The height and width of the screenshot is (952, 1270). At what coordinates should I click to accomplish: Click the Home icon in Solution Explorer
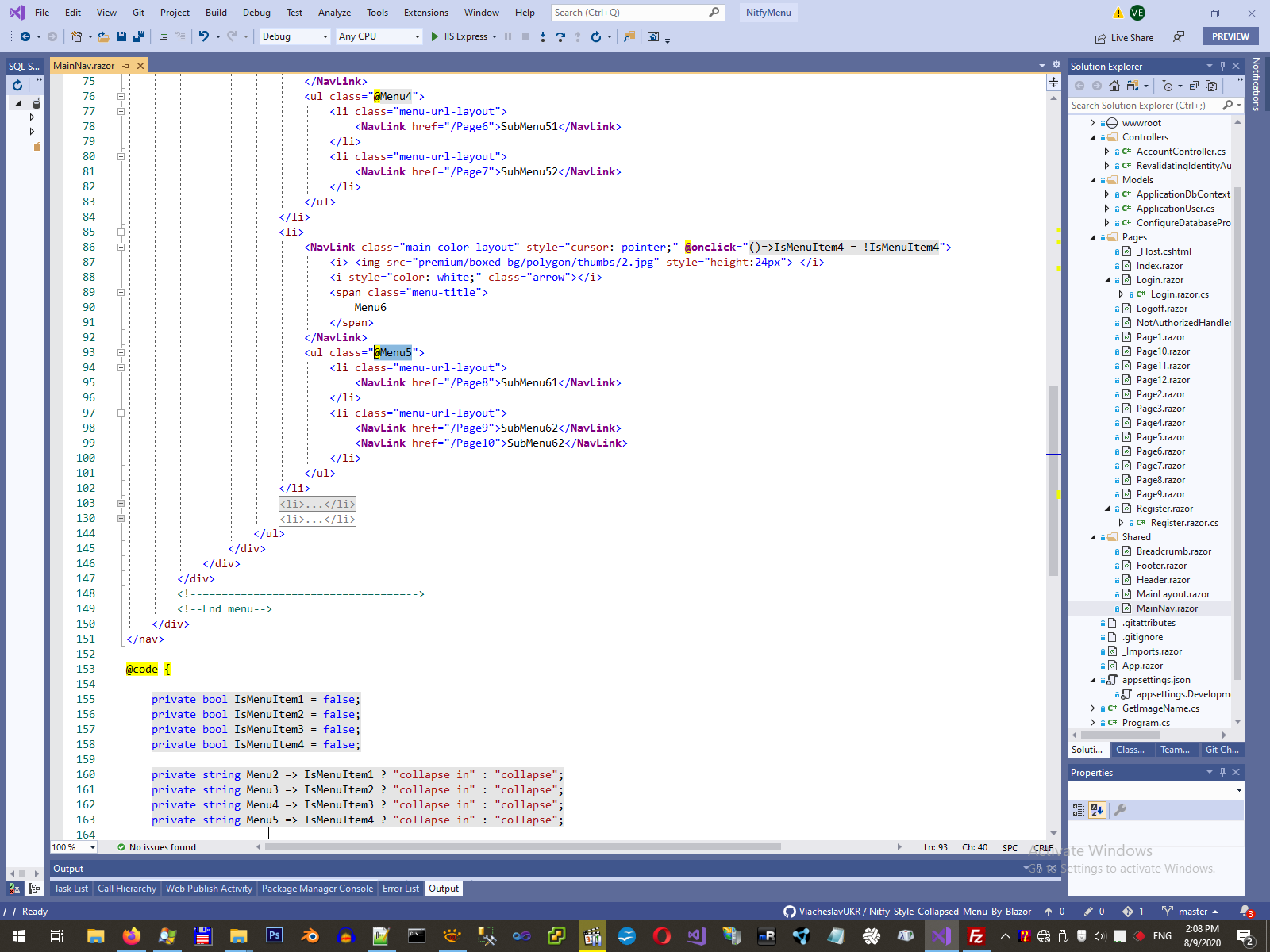coord(1114,86)
